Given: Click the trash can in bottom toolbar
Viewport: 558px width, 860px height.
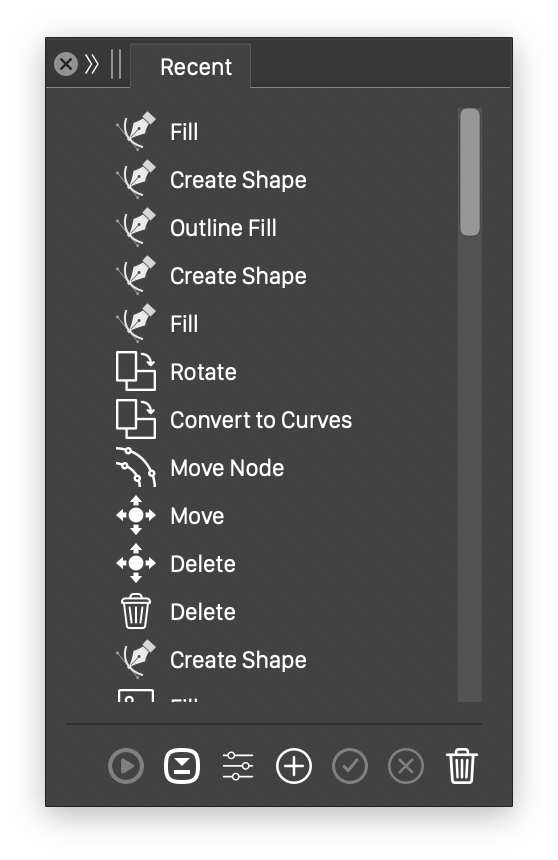Looking at the screenshot, I should [x=461, y=766].
